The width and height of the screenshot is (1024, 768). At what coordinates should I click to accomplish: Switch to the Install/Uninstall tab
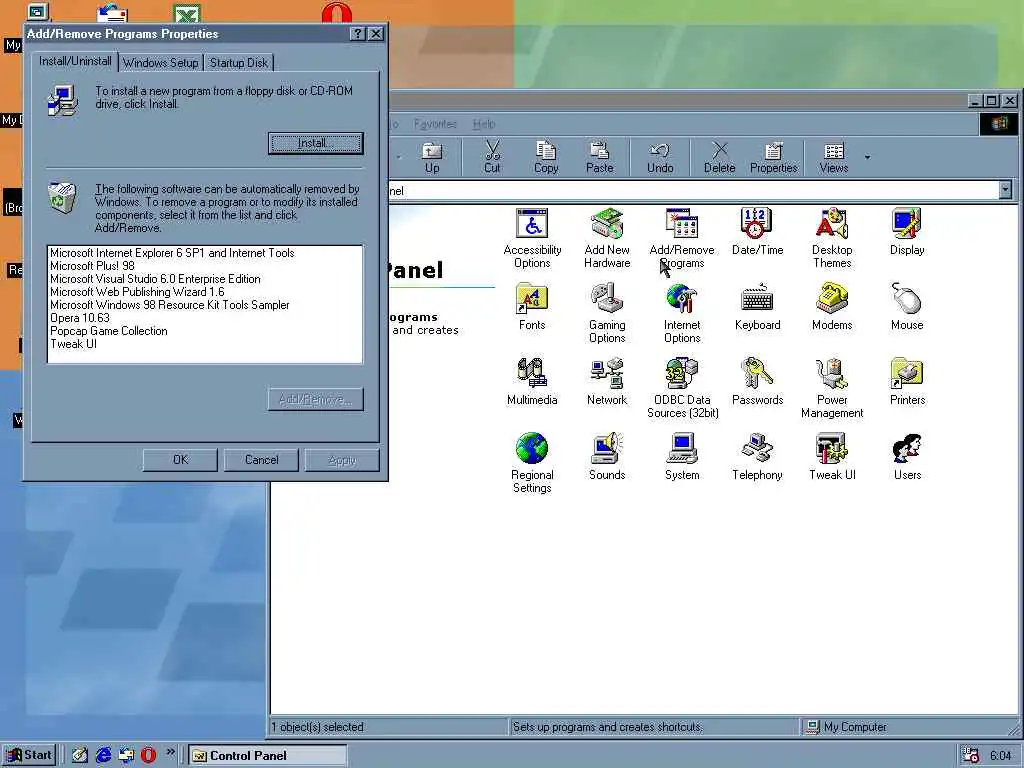[x=75, y=61]
